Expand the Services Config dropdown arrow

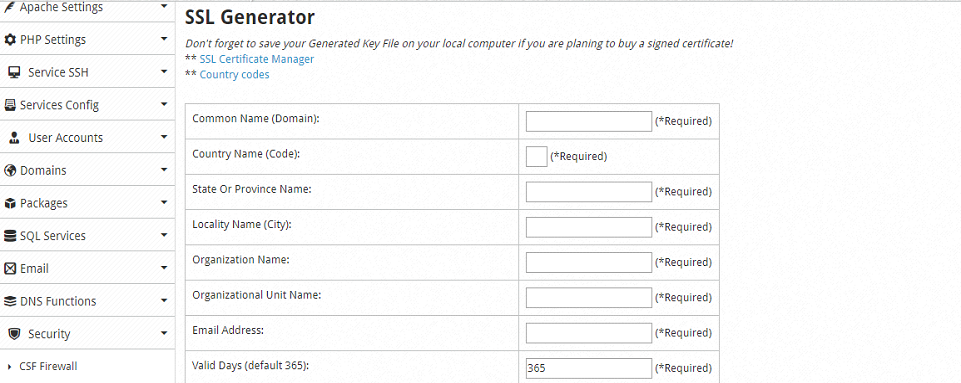coord(164,104)
